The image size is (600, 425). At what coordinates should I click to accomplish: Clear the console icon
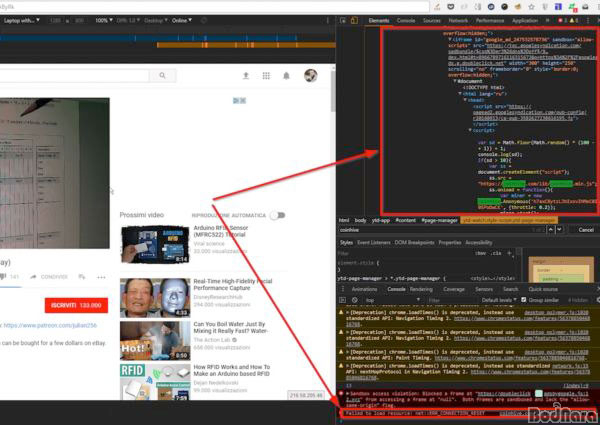(355, 300)
